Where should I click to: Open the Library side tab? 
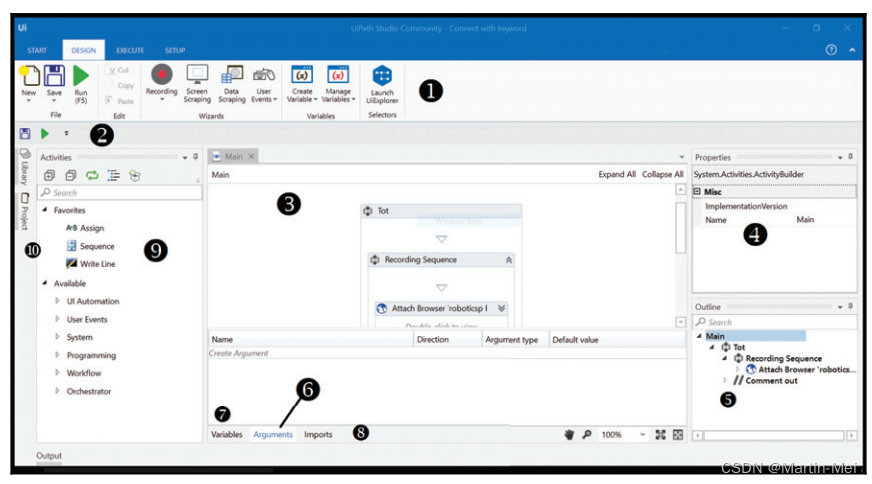click(24, 167)
